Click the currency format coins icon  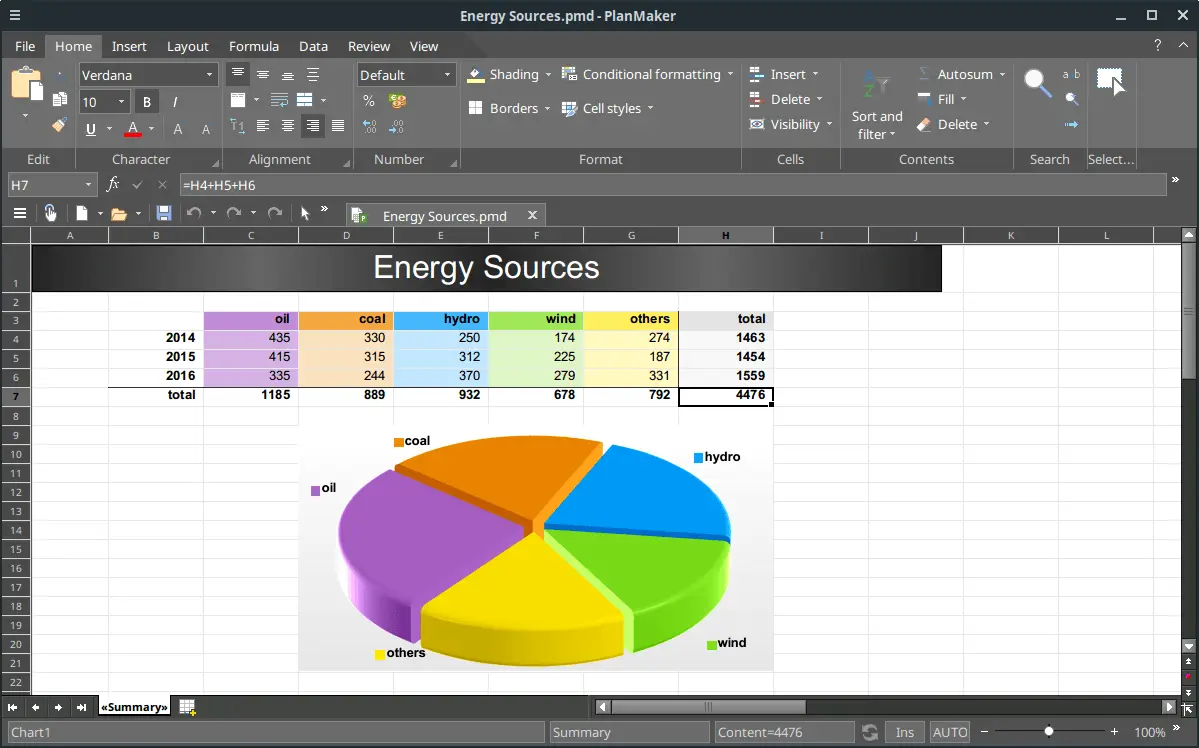397,101
